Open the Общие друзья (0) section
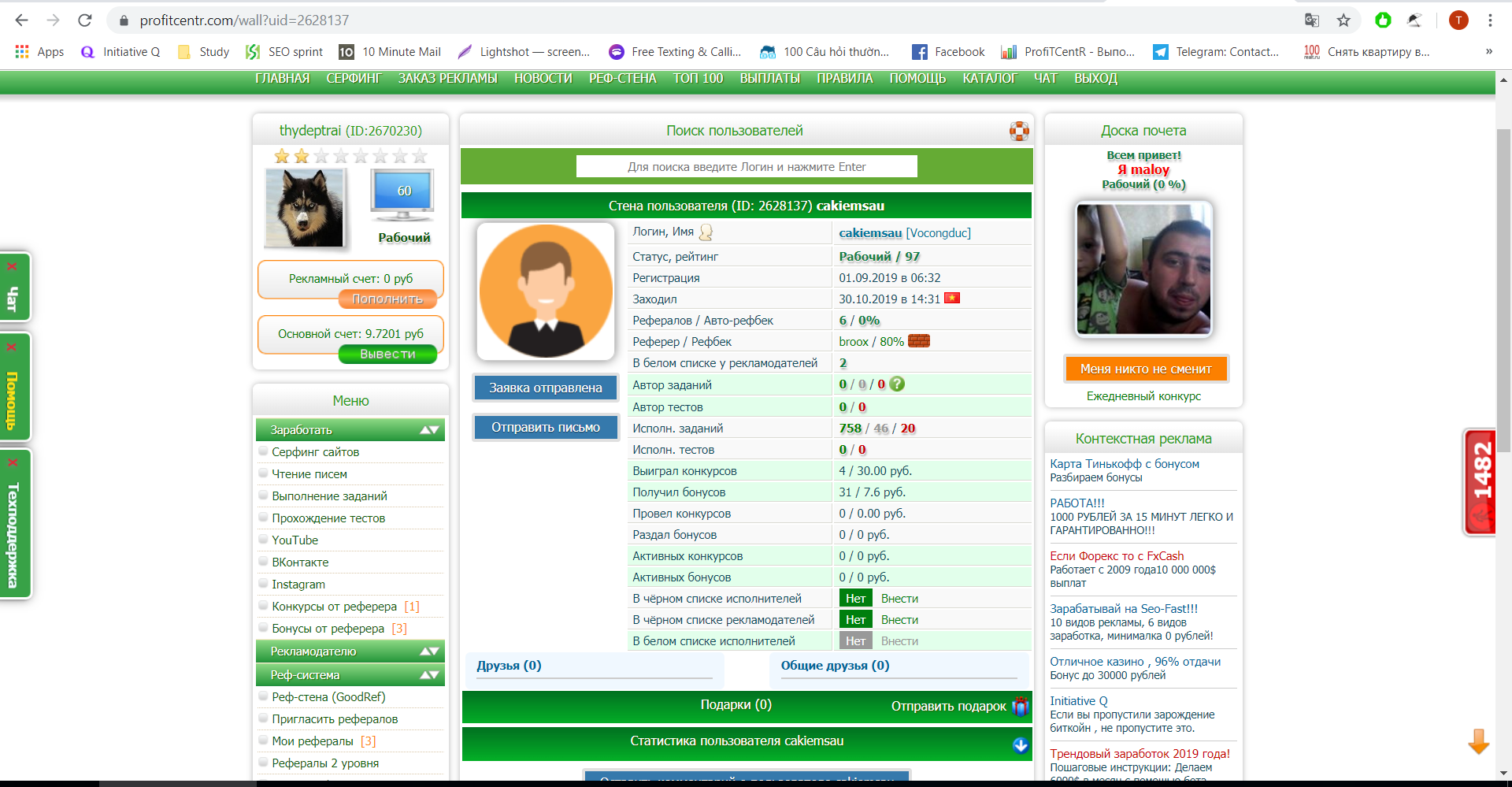This screenshot has height=787, width=1512. coord(835,666)
